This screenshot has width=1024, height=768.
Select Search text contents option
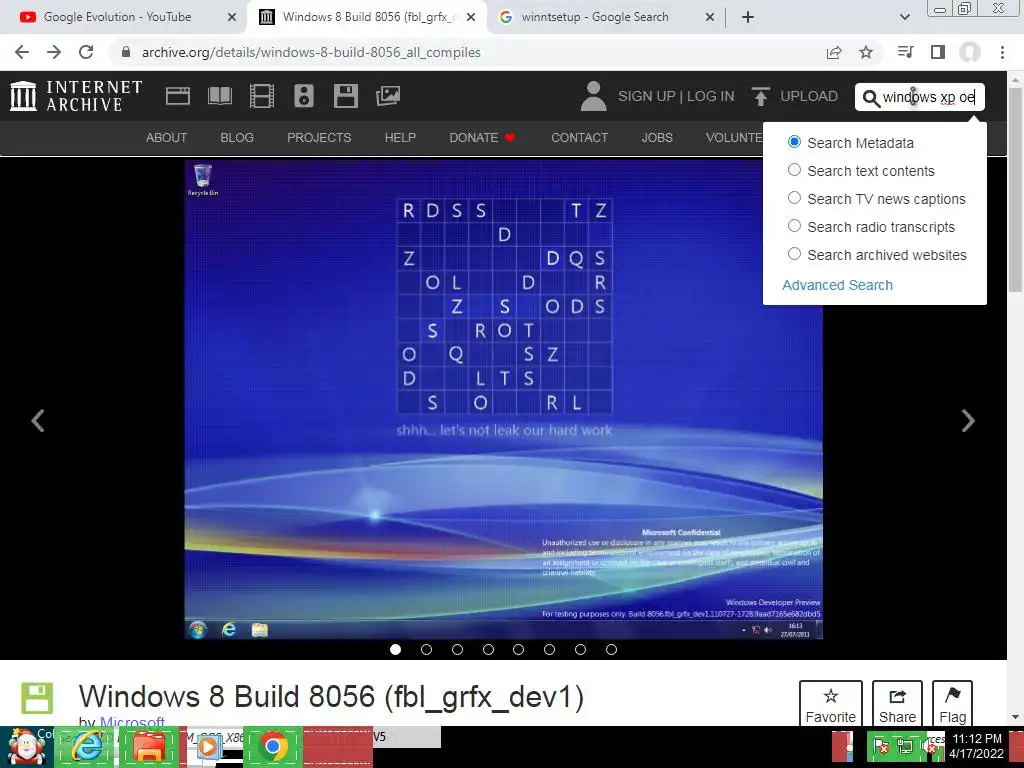pyautogui.click(x=794, y=170)
